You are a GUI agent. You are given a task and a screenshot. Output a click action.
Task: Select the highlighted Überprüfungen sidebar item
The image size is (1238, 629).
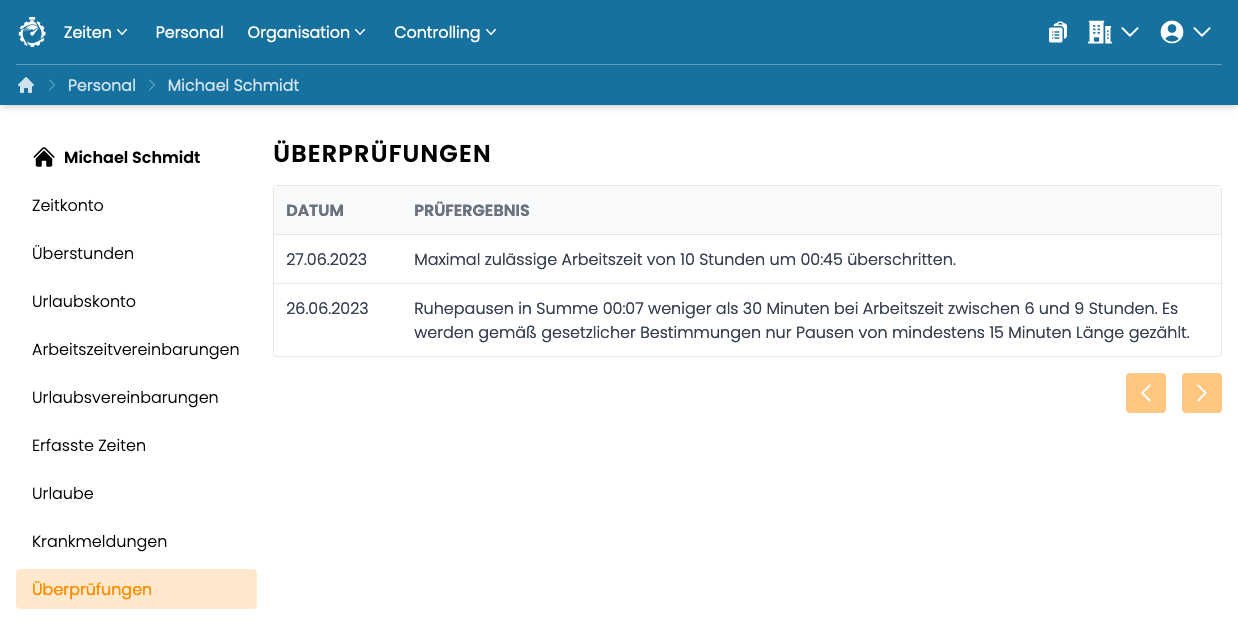click(136, 589)
